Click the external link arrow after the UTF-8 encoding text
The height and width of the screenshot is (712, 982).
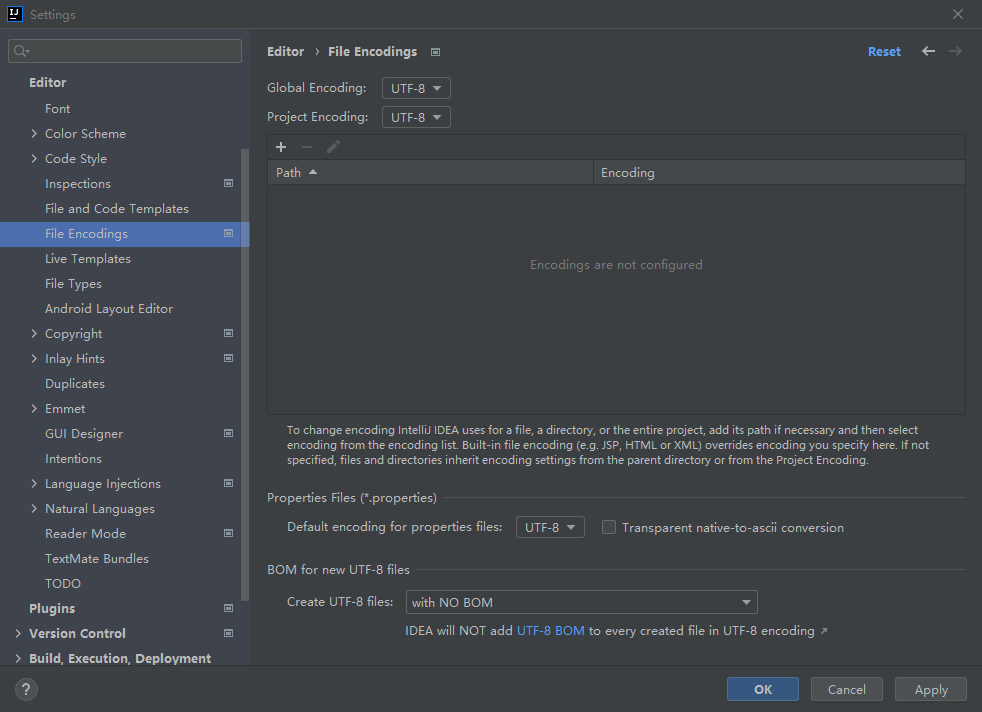pos(824,631)
